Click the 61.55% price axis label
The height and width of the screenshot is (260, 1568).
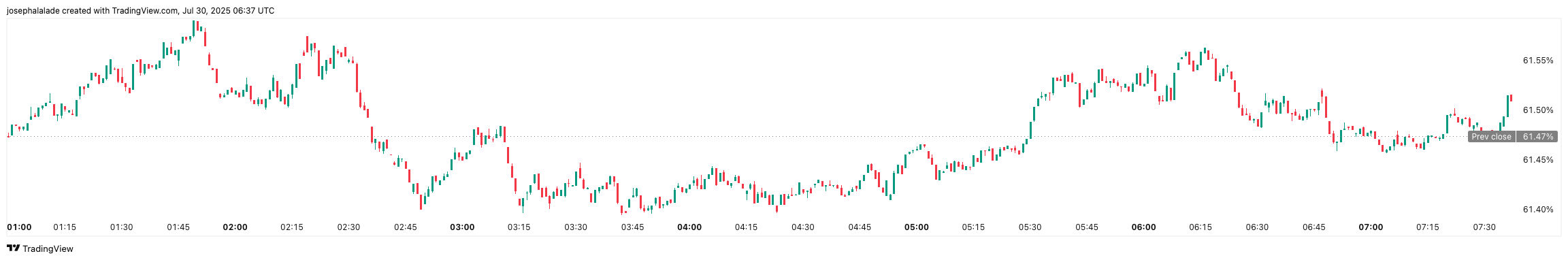pos(1538,61)
